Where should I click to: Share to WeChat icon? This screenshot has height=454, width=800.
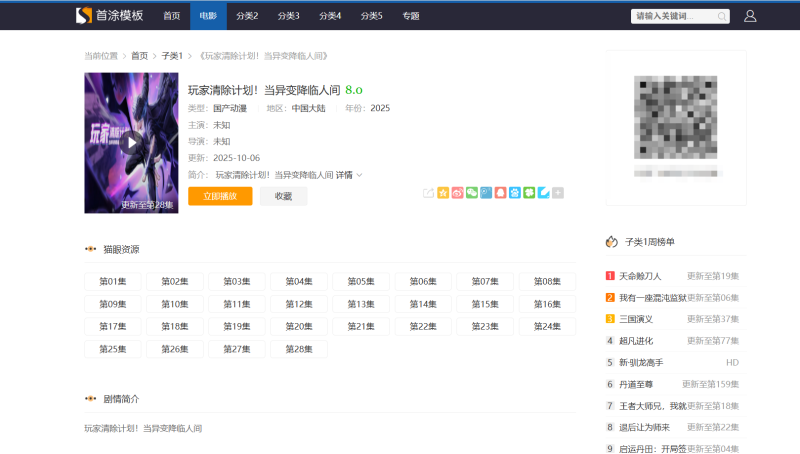471,193
